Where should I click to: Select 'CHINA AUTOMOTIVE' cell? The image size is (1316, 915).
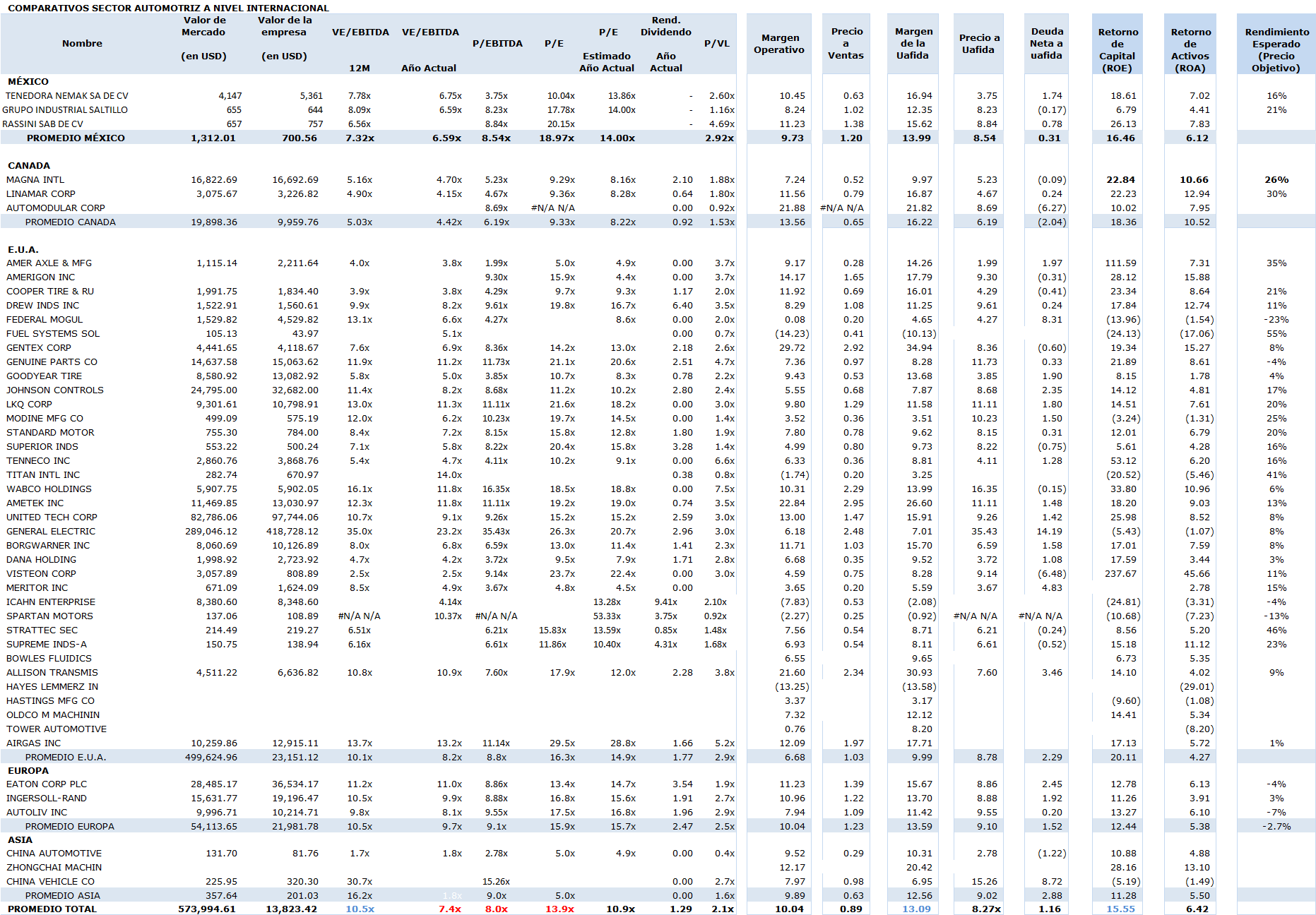coord(54,854)
